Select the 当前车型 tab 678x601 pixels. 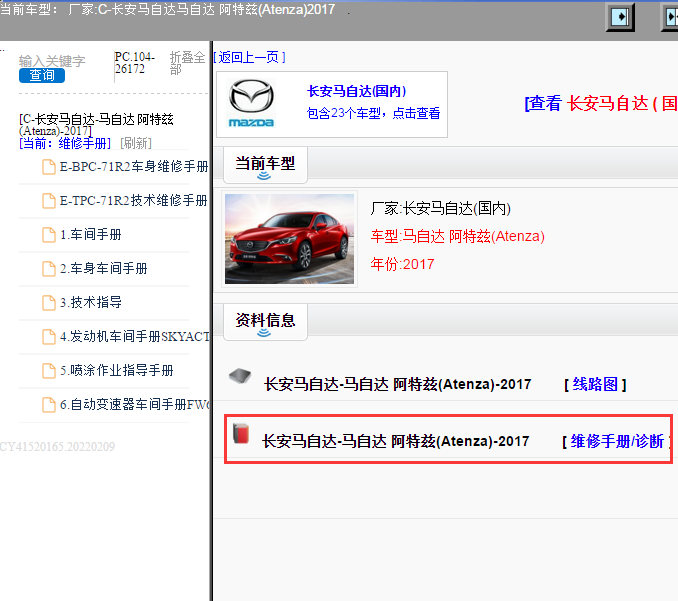[265, 165]
